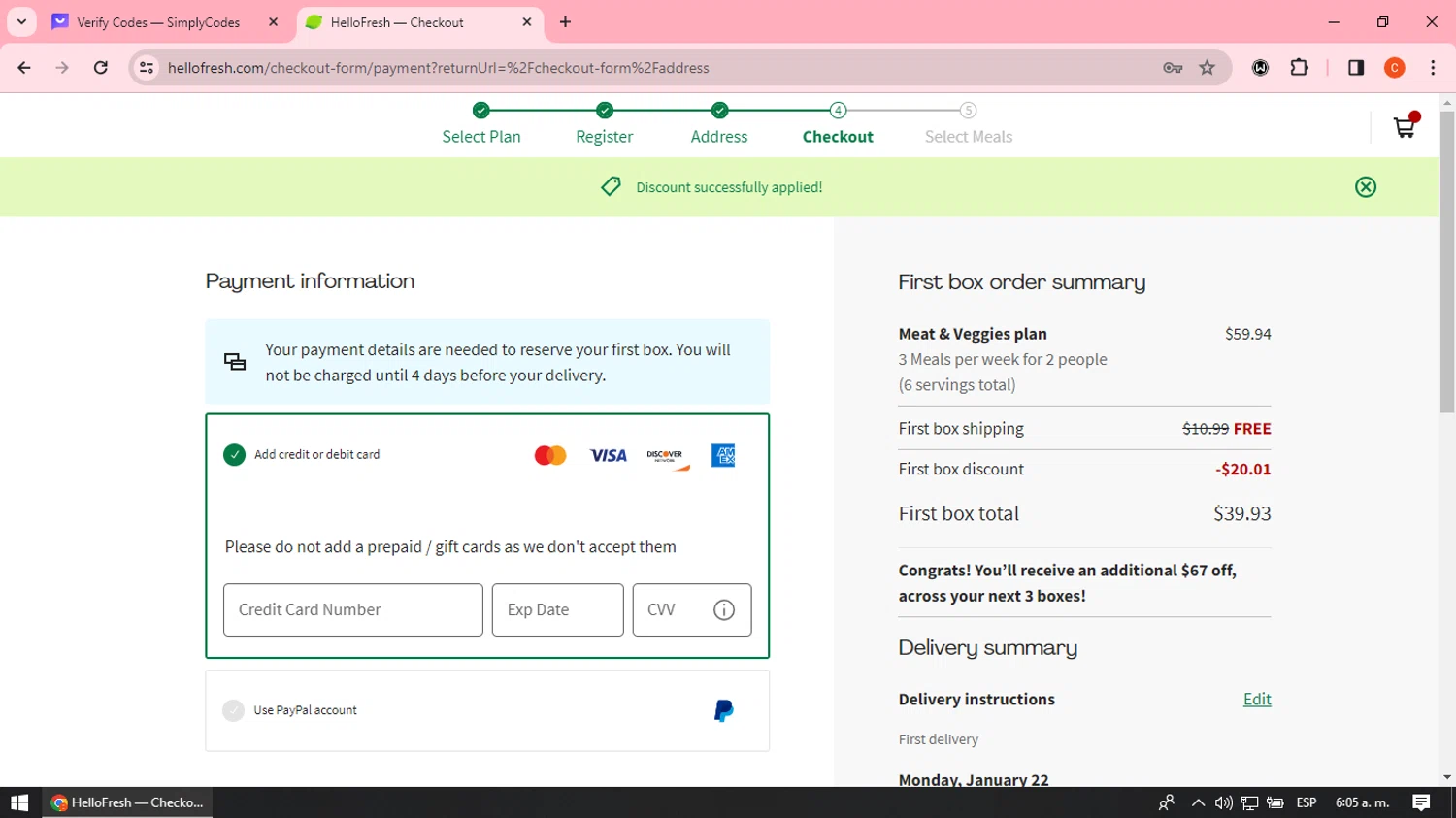
Task: Click the taskbar battery icon
Action: (x=1275, y=802)
